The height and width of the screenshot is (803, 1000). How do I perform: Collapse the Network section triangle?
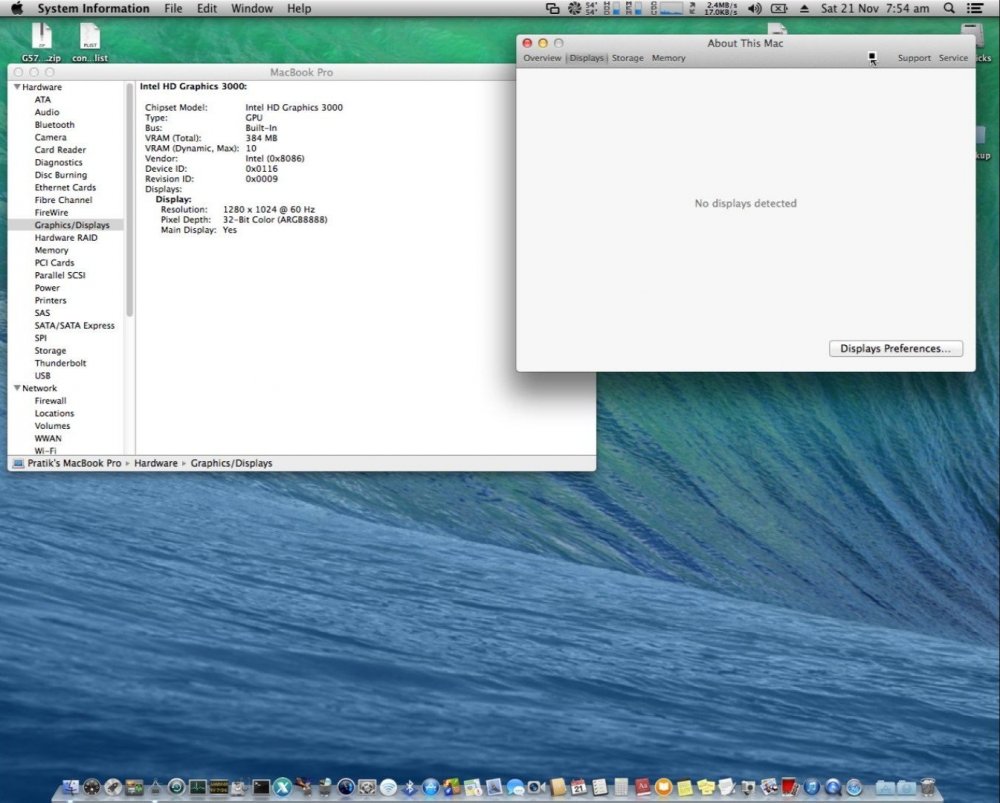pos(17,388)
